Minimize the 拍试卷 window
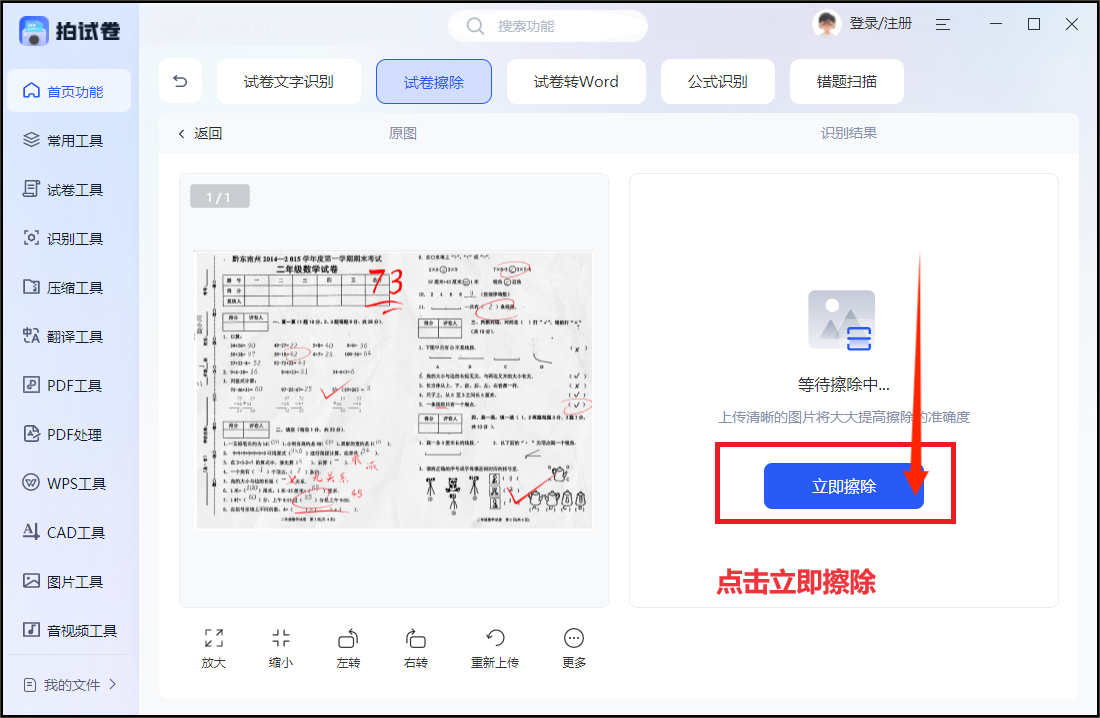This screenshot has width=1100, height=718. (x=995, y=24)
